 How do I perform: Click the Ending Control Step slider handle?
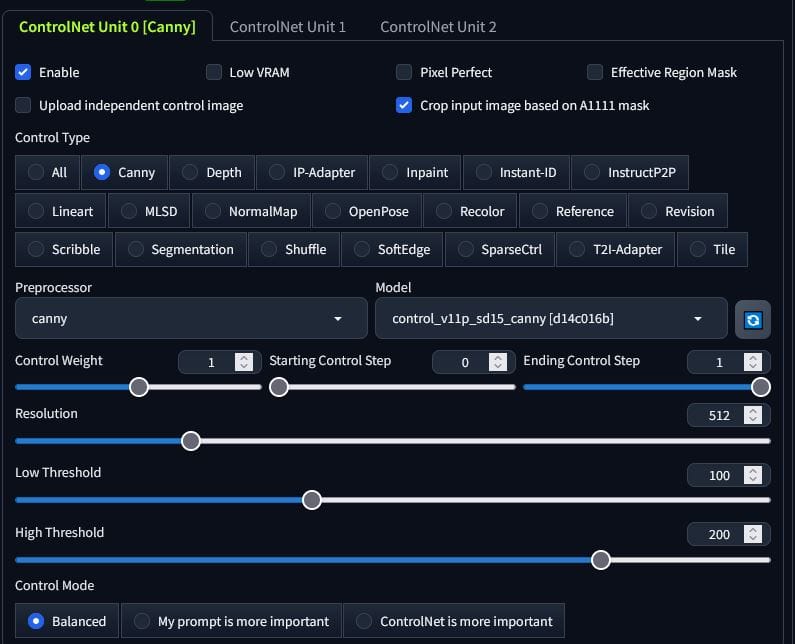coord(761,387)
